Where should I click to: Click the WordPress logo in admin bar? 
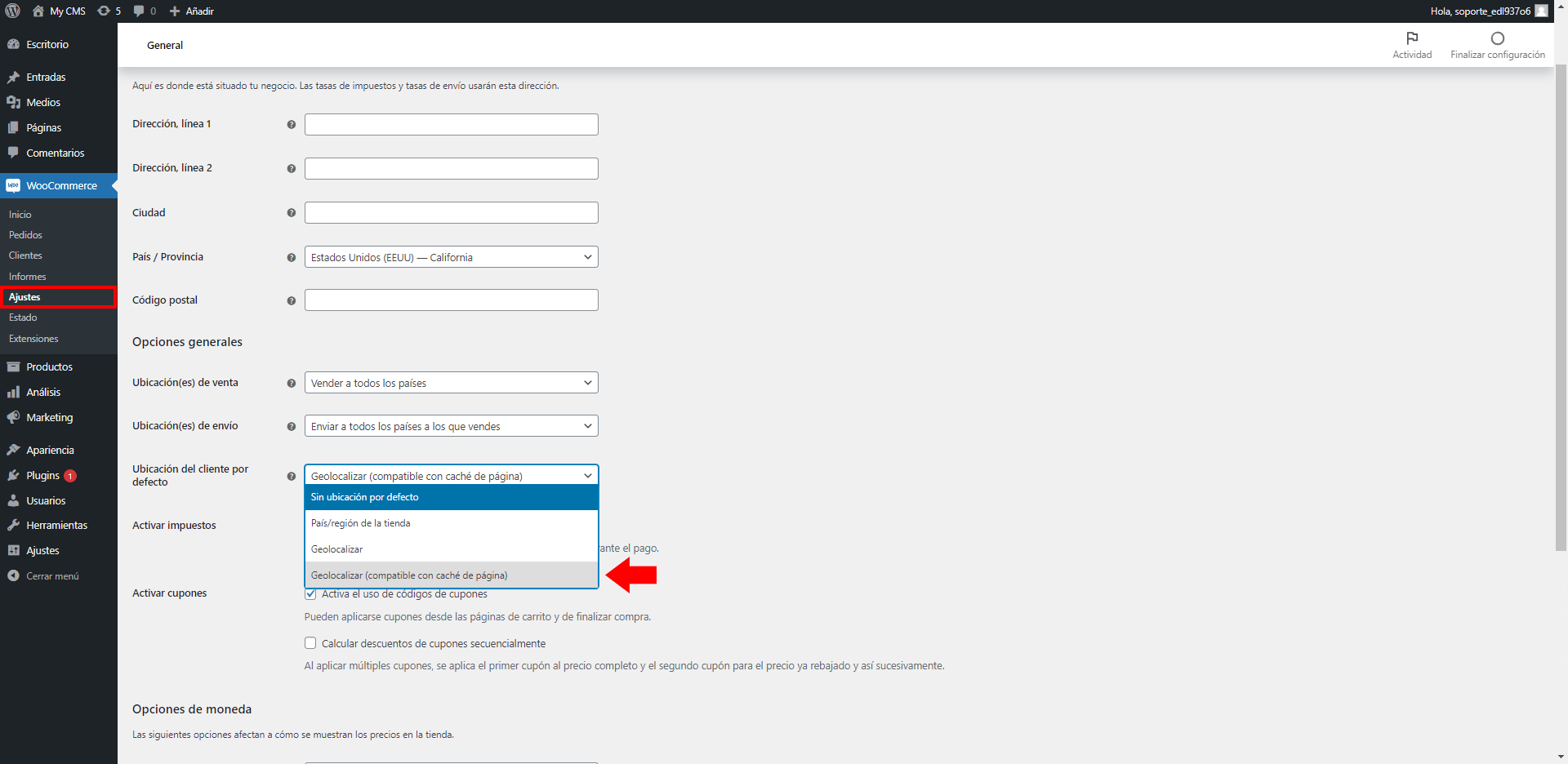click(12, 11)
